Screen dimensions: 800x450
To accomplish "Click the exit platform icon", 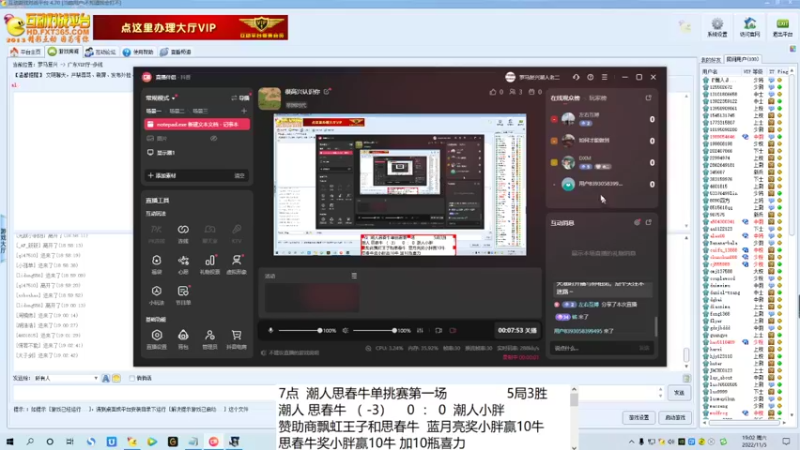I will point(782,27).
